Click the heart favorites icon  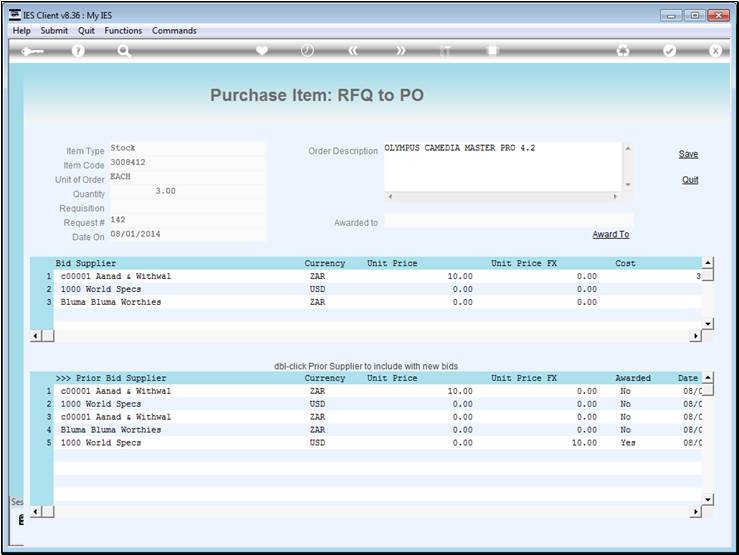(262, 50)
